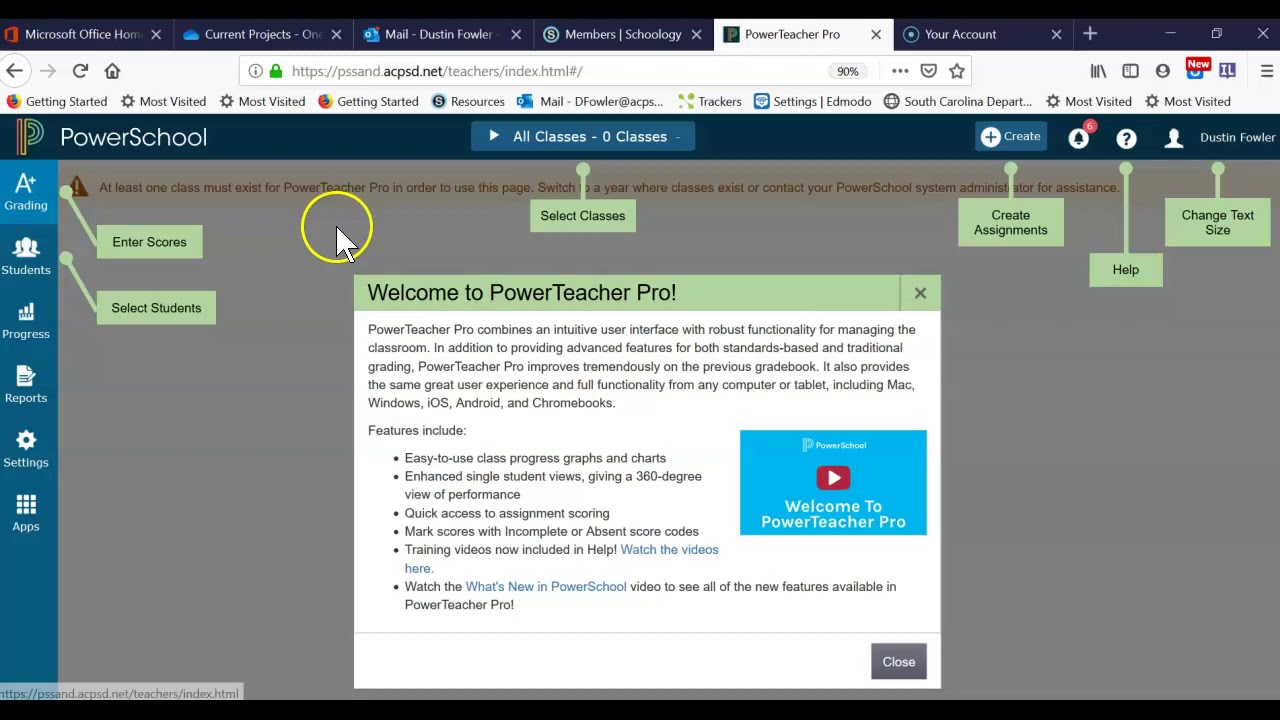
Task: Expand the All Classes selector
Action: [583, 137]
